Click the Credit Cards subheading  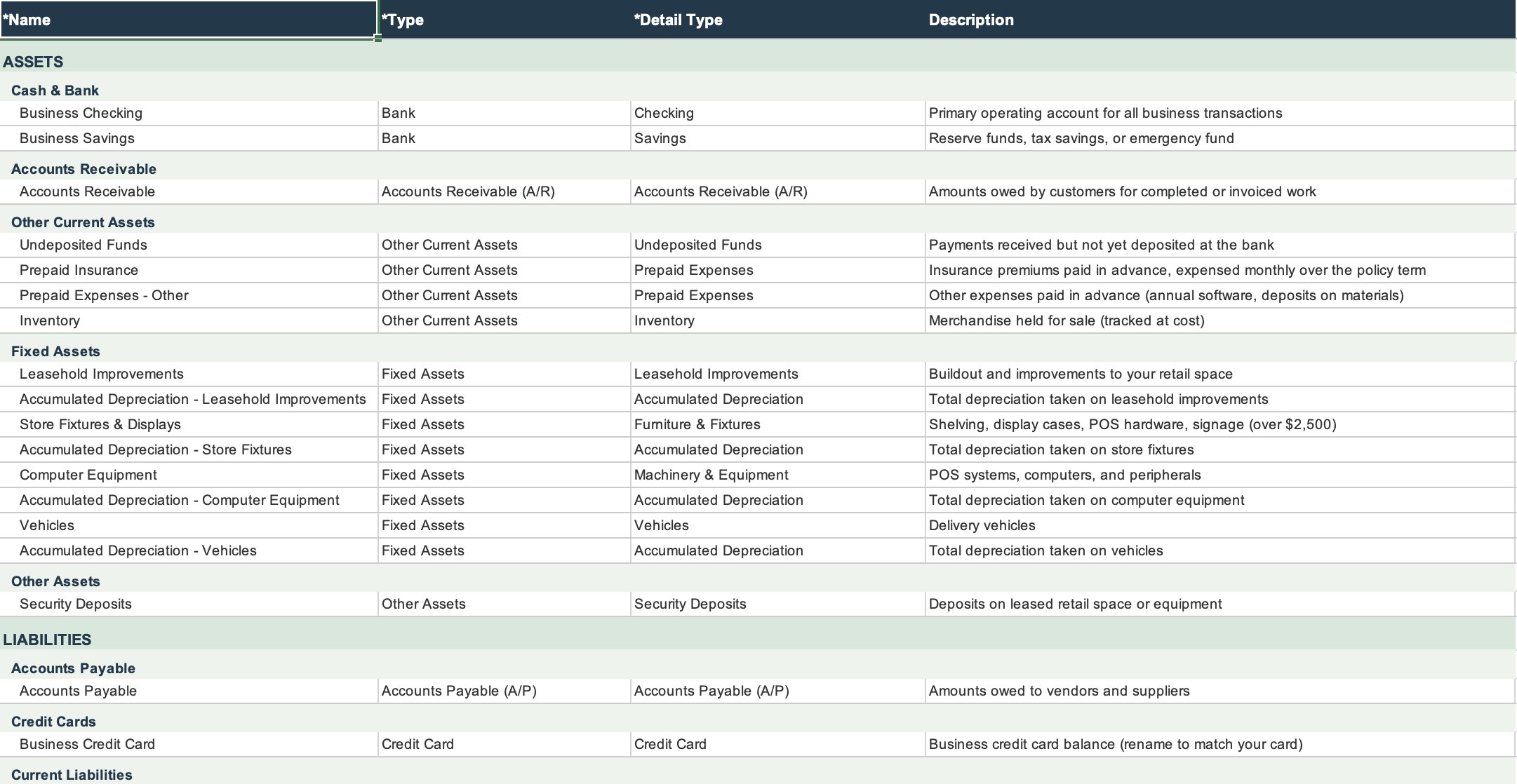pos(53,722)
